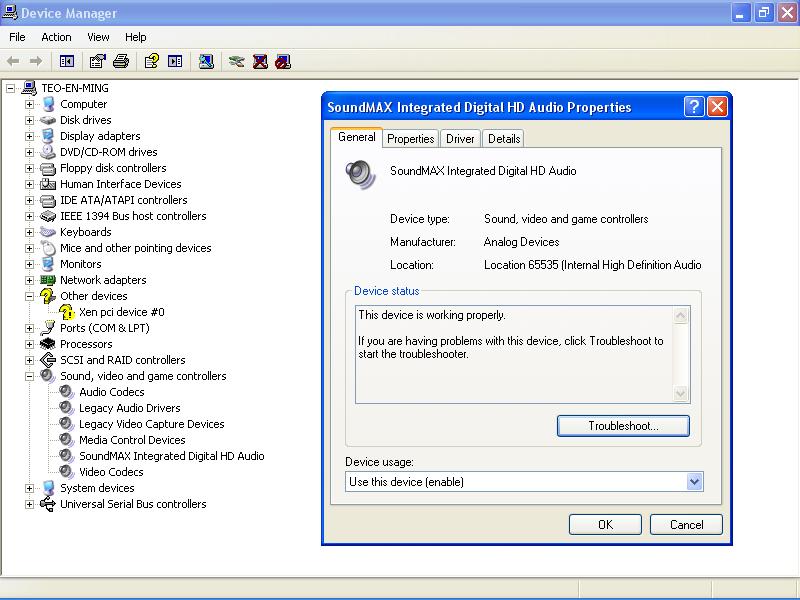This screenshot has height=600, width=800.
Task: Collapse Sound, video and game controllers
Action: (29, 376)
